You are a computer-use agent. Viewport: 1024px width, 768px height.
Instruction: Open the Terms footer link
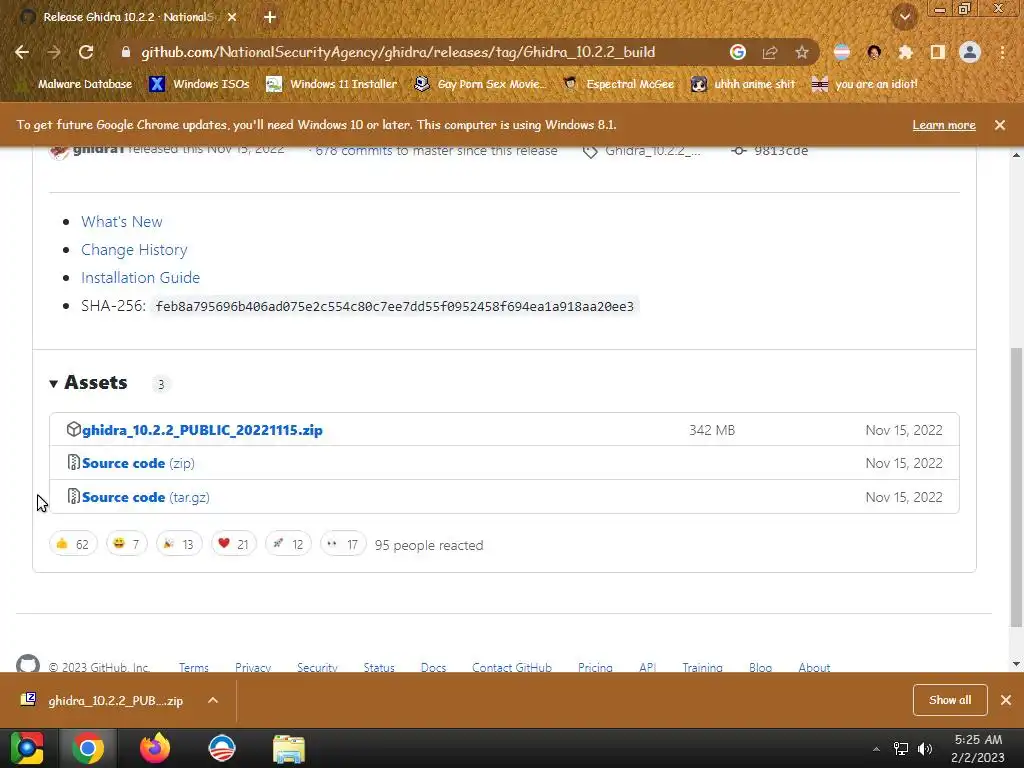(194, 667)
